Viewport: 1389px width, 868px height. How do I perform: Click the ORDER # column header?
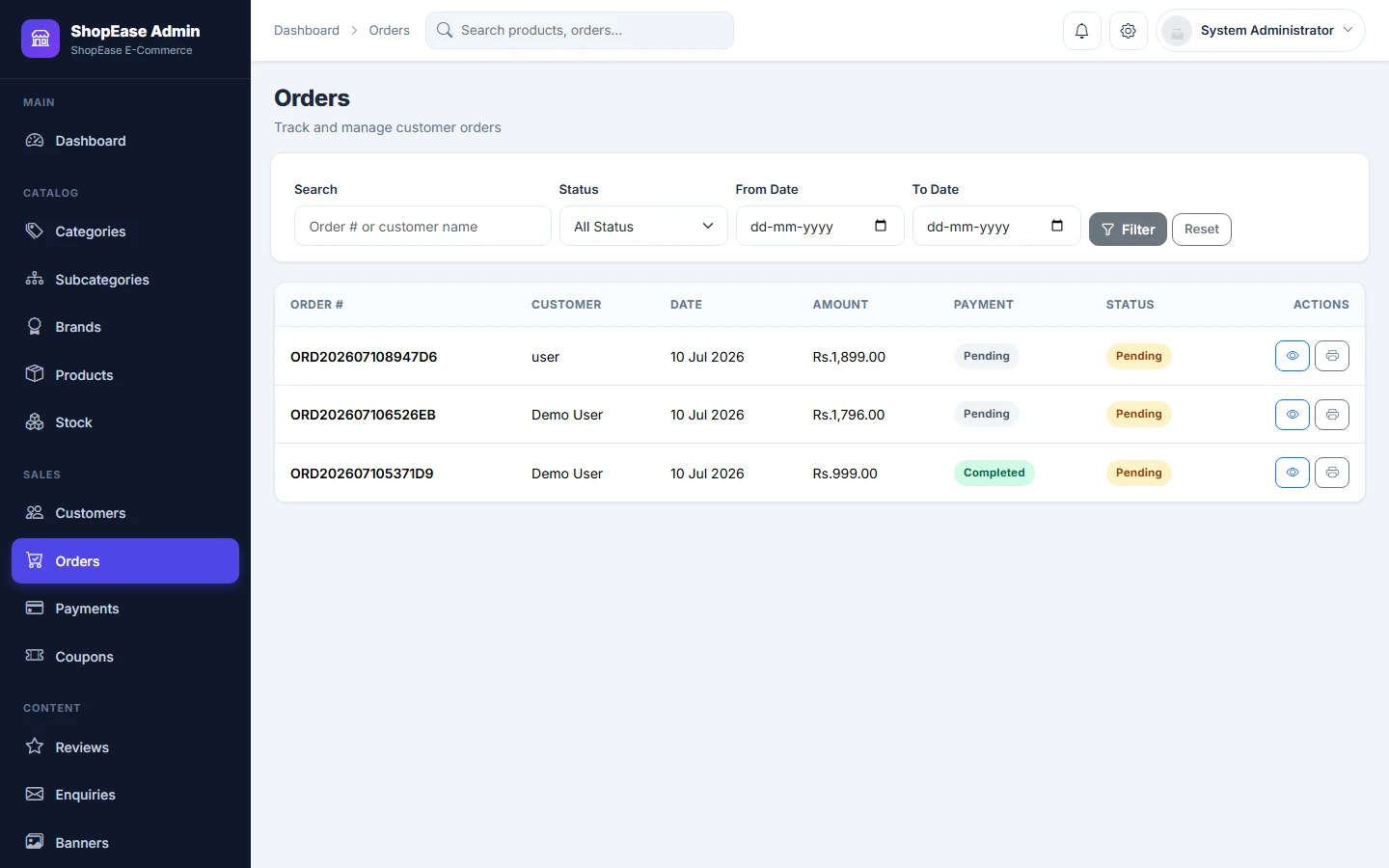[x=316, y=305]
